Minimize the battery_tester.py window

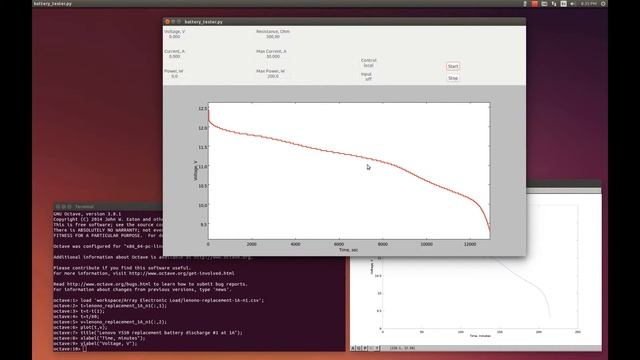tap(173, 22)
